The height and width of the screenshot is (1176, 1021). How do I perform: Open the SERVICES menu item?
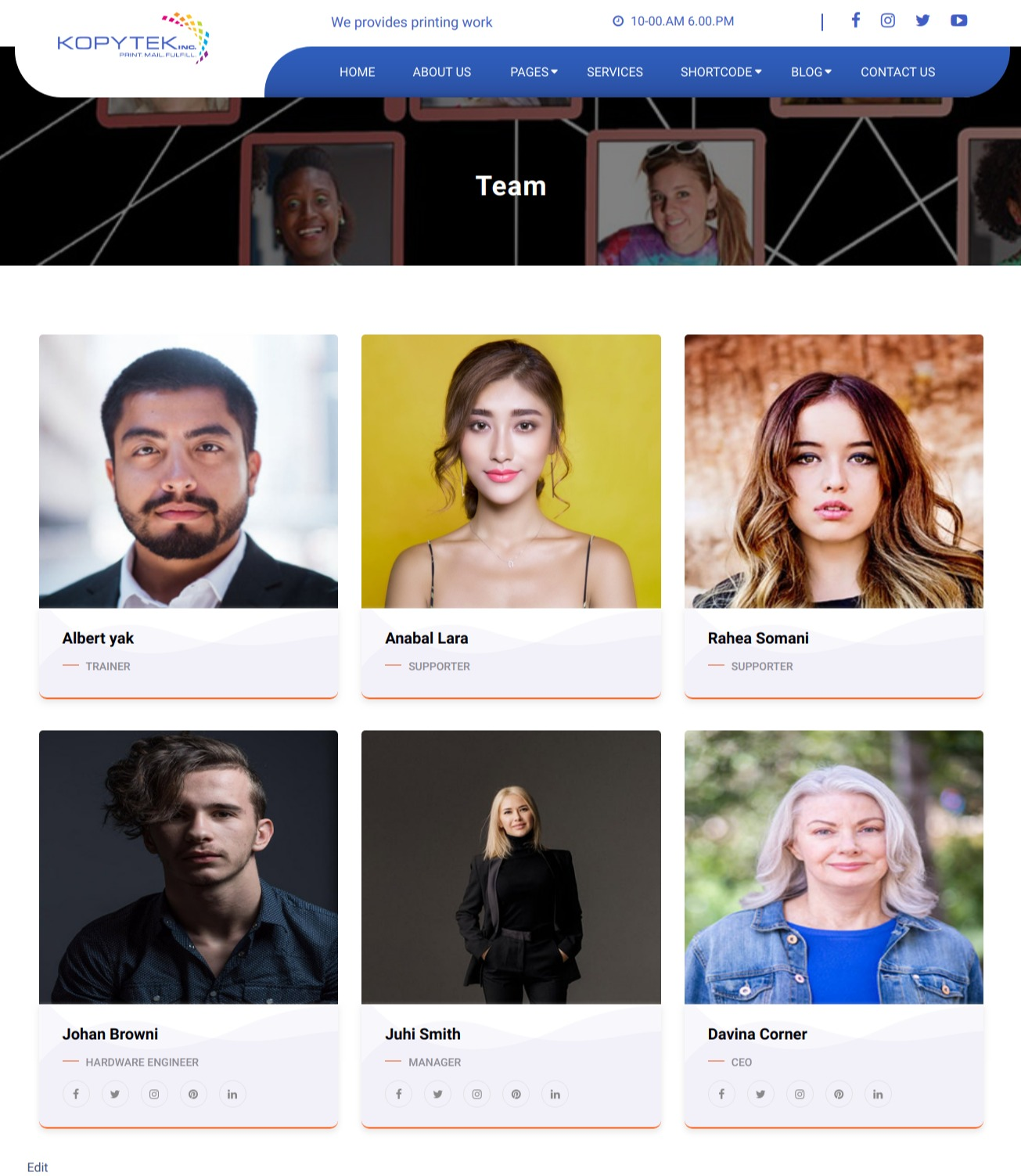point(614,72)
